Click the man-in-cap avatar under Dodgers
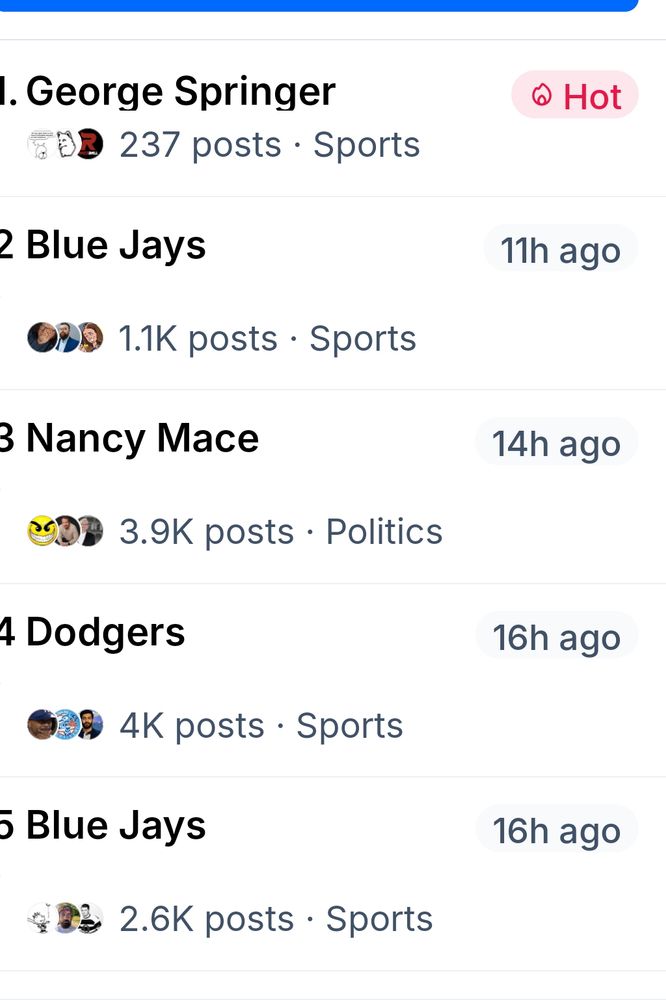The height and width of the screenshot is (1000, 666). [40, 727]
